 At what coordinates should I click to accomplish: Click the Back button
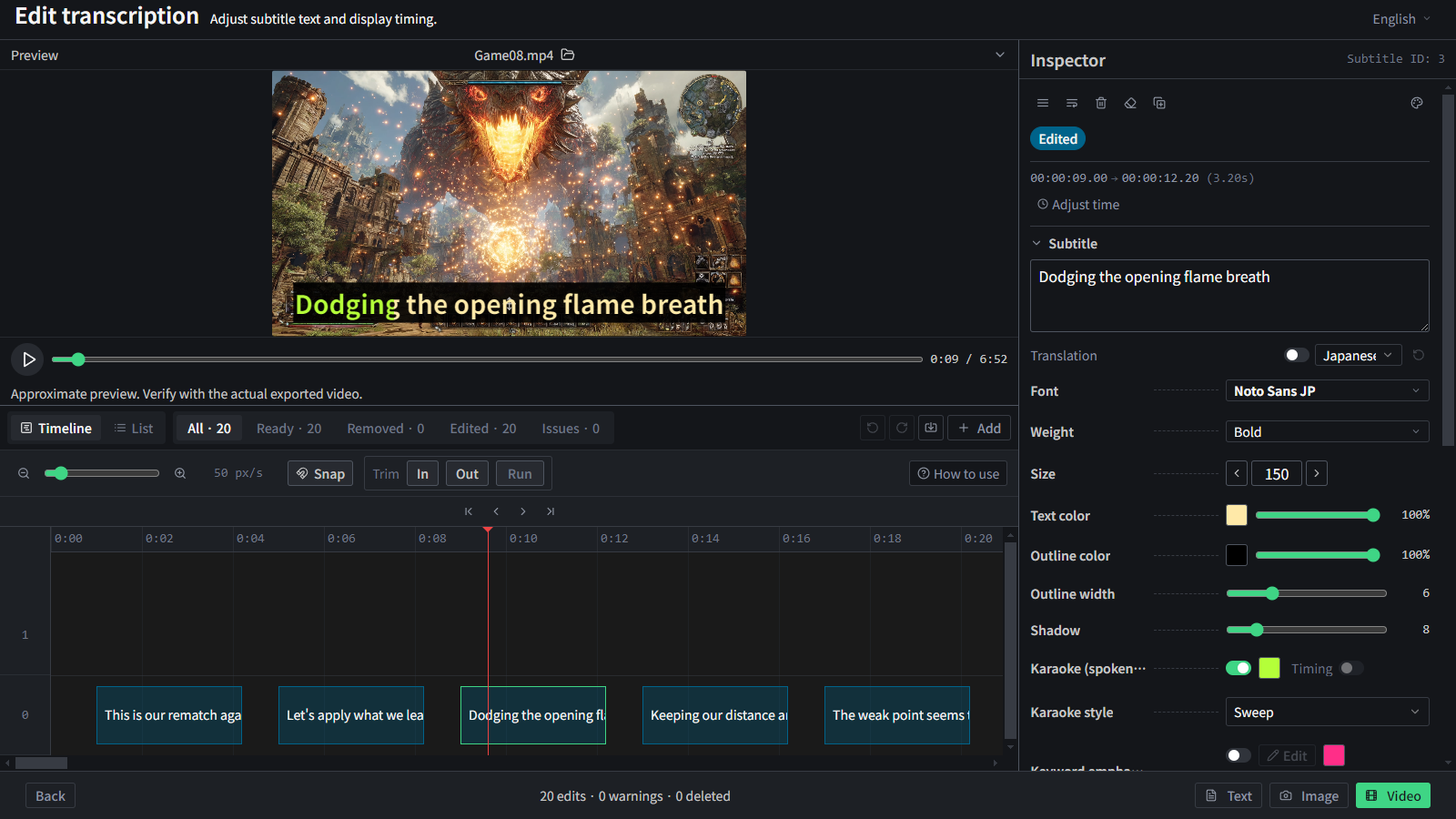[50, 795]
